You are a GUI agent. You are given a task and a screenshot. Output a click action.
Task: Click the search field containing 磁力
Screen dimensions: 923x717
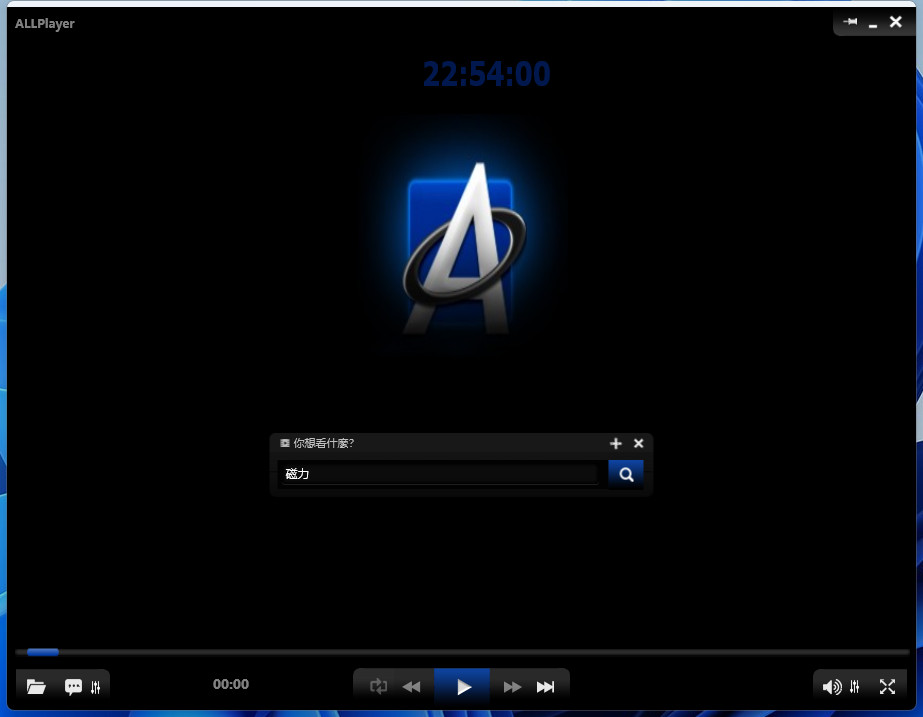point(439,474)
